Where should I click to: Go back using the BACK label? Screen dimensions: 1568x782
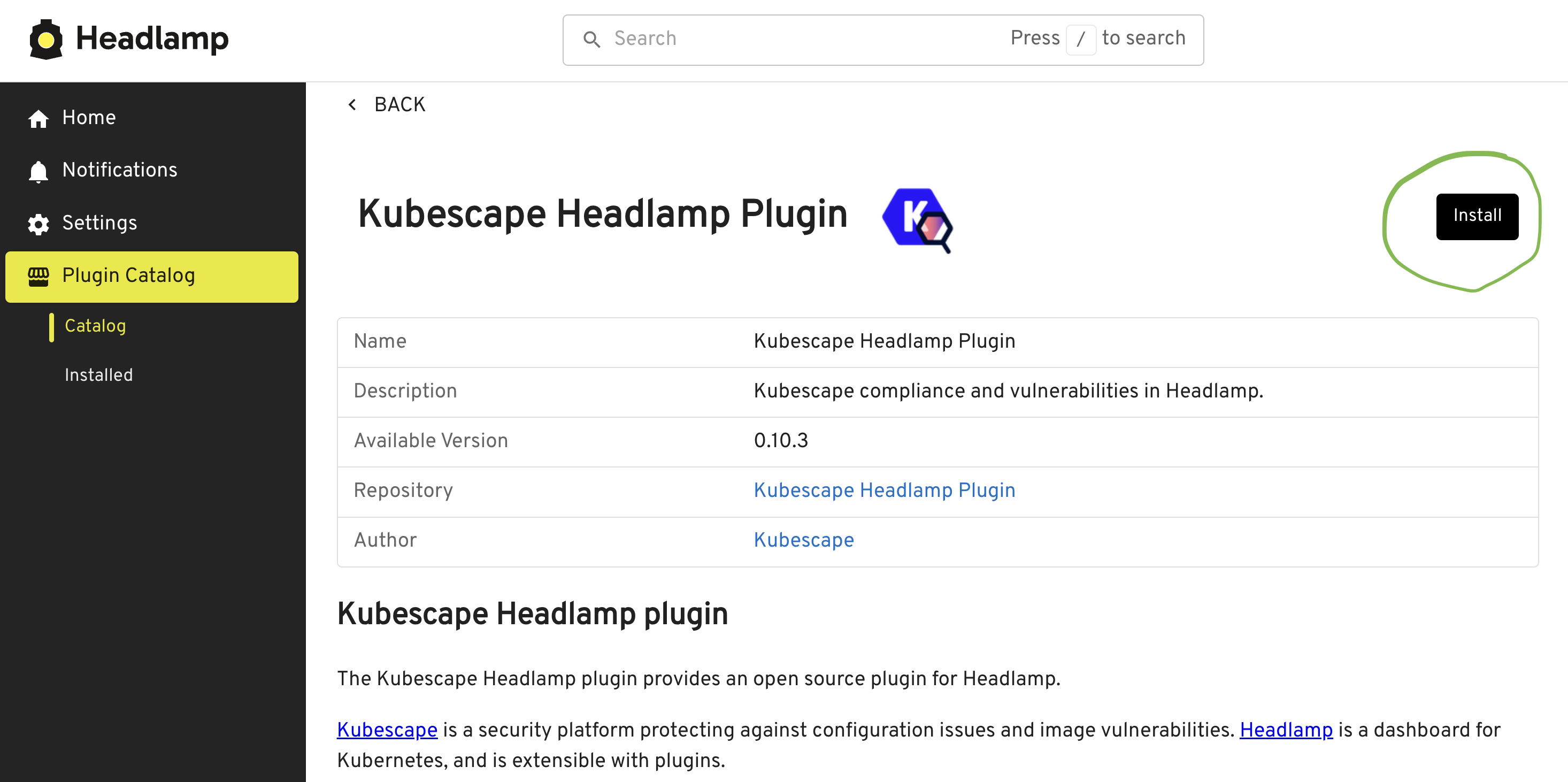[400, 104]
